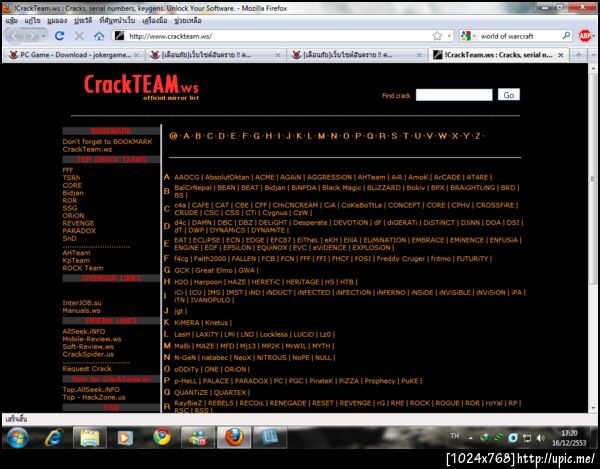This screenshot has width=600, height=469.
Task: Select letter Z in alphabet index
Action: [x=478, y=136]
